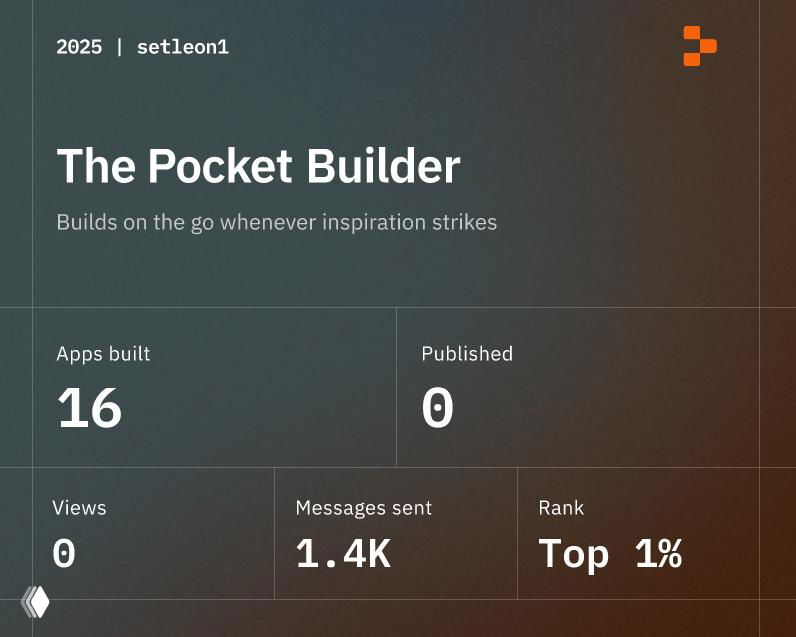The height and width of the screenshot is (637, 796).
Task: Select the year 2025 in the header
Action: 79,47
